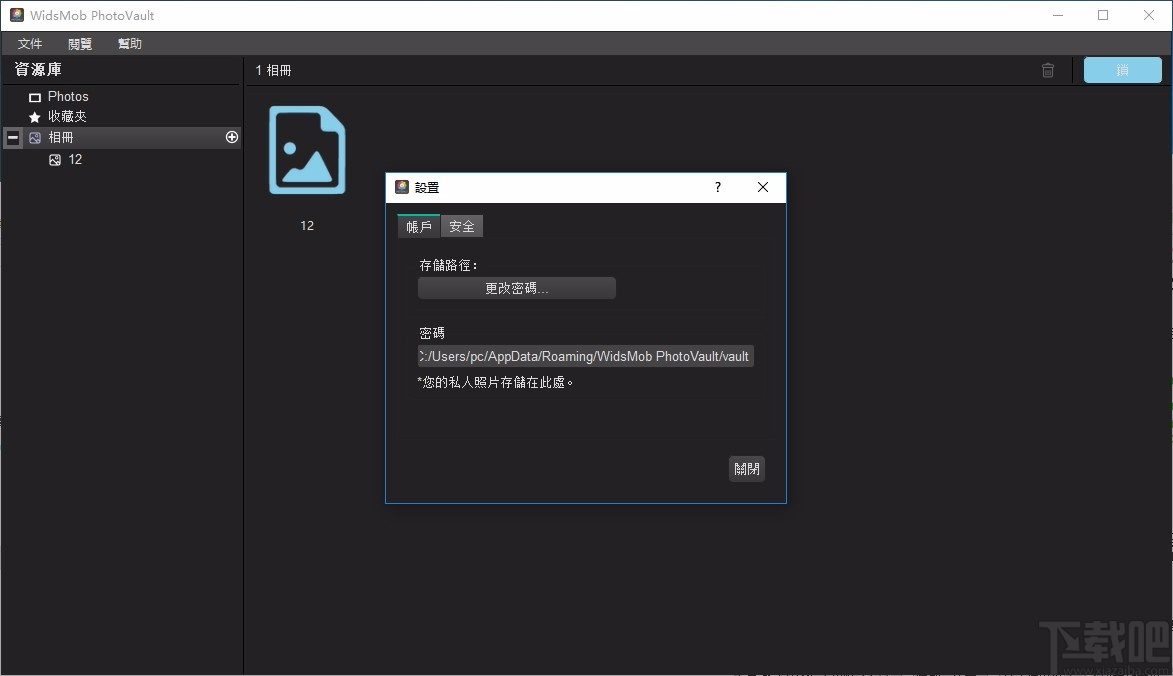Click the blue 鎖 lock button
The width and height of the screenshot is (1173, 676).
point(1122,70)
